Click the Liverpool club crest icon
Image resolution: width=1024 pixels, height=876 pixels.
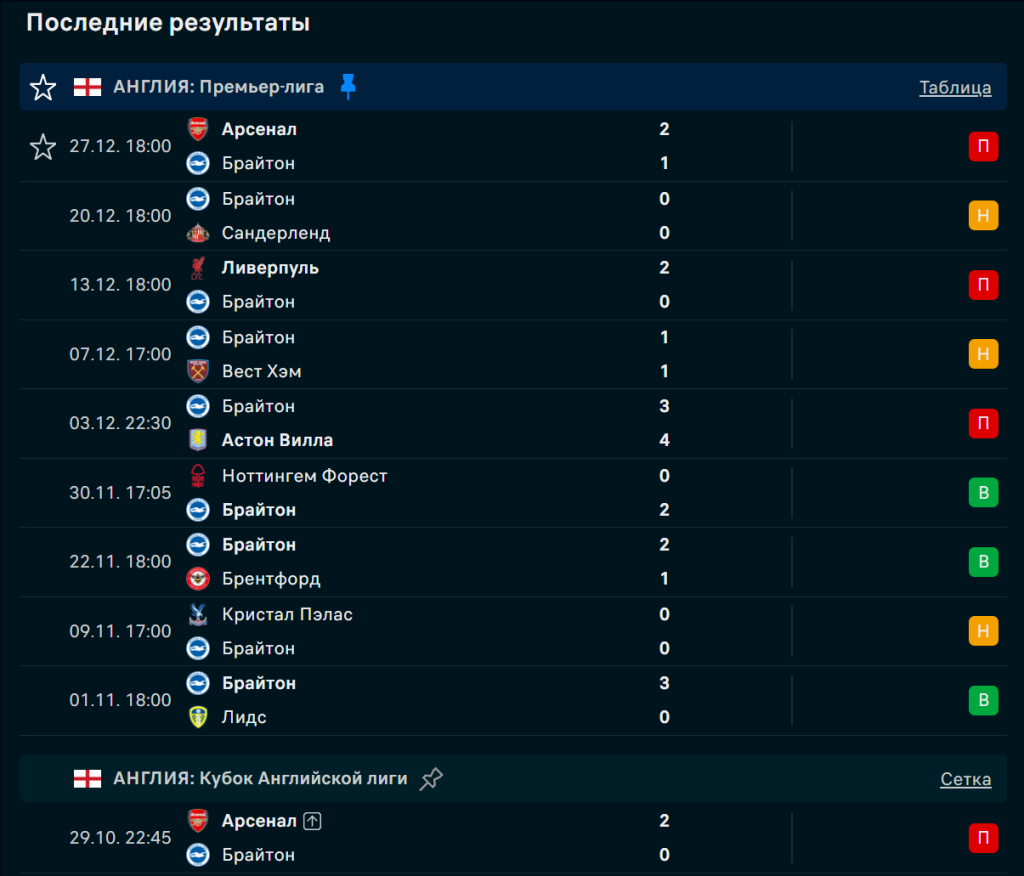click(x=198, y=268)
